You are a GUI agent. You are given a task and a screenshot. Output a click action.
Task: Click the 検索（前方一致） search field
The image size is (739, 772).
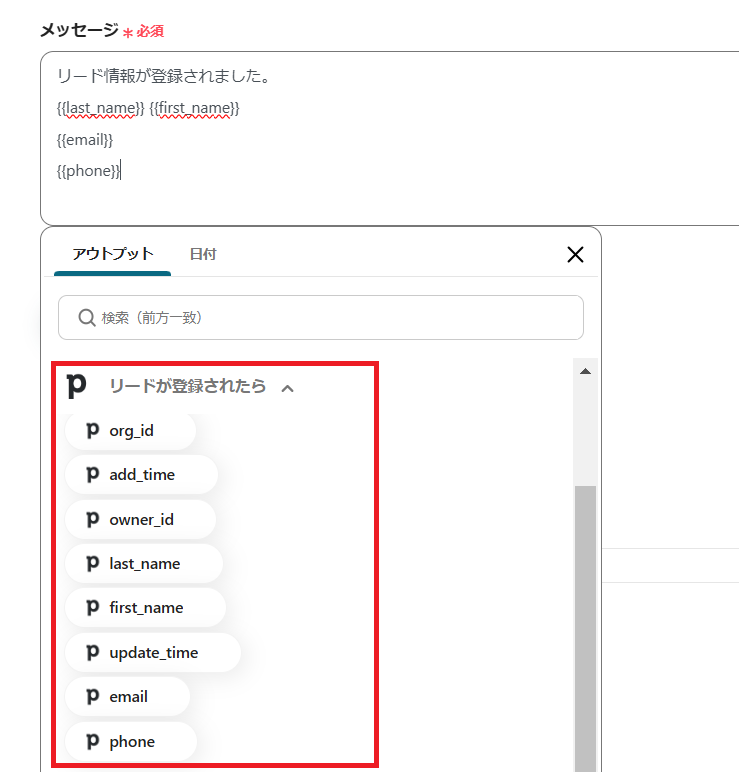(x=321, y=318)
